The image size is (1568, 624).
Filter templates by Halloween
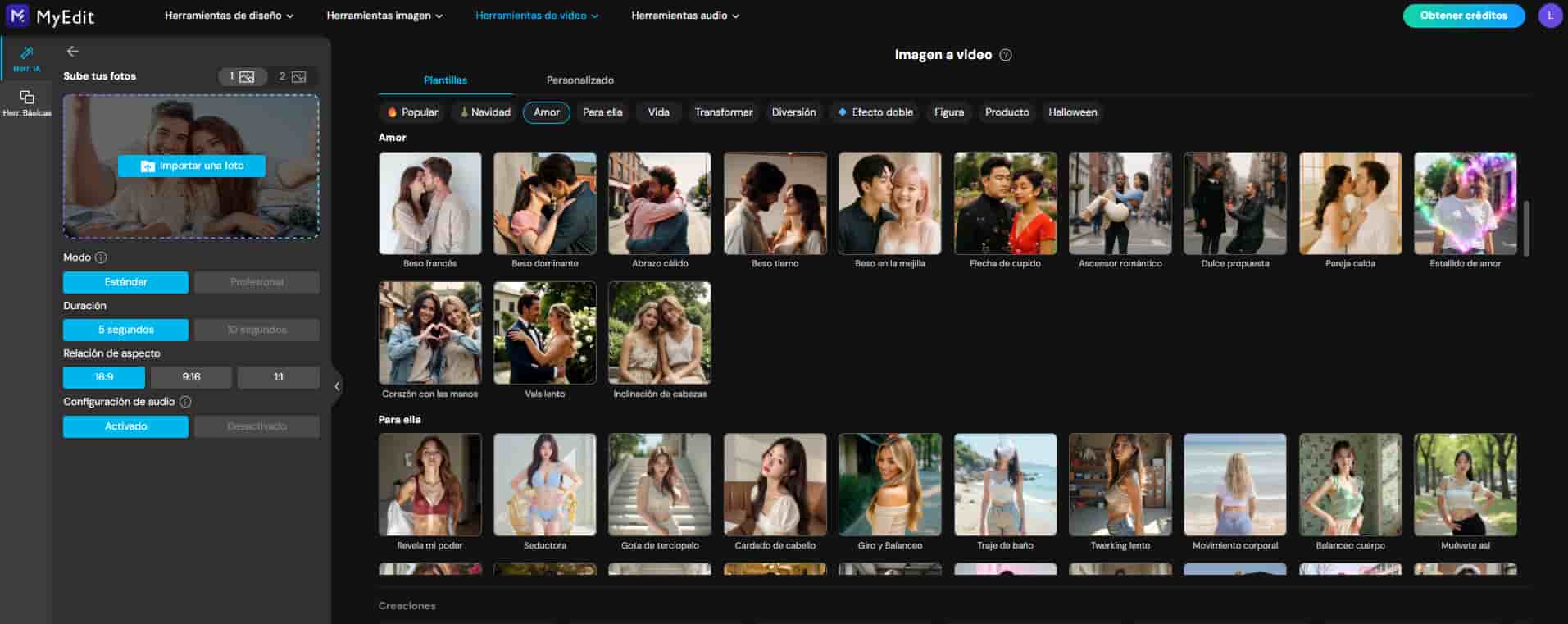point(1073,112)
